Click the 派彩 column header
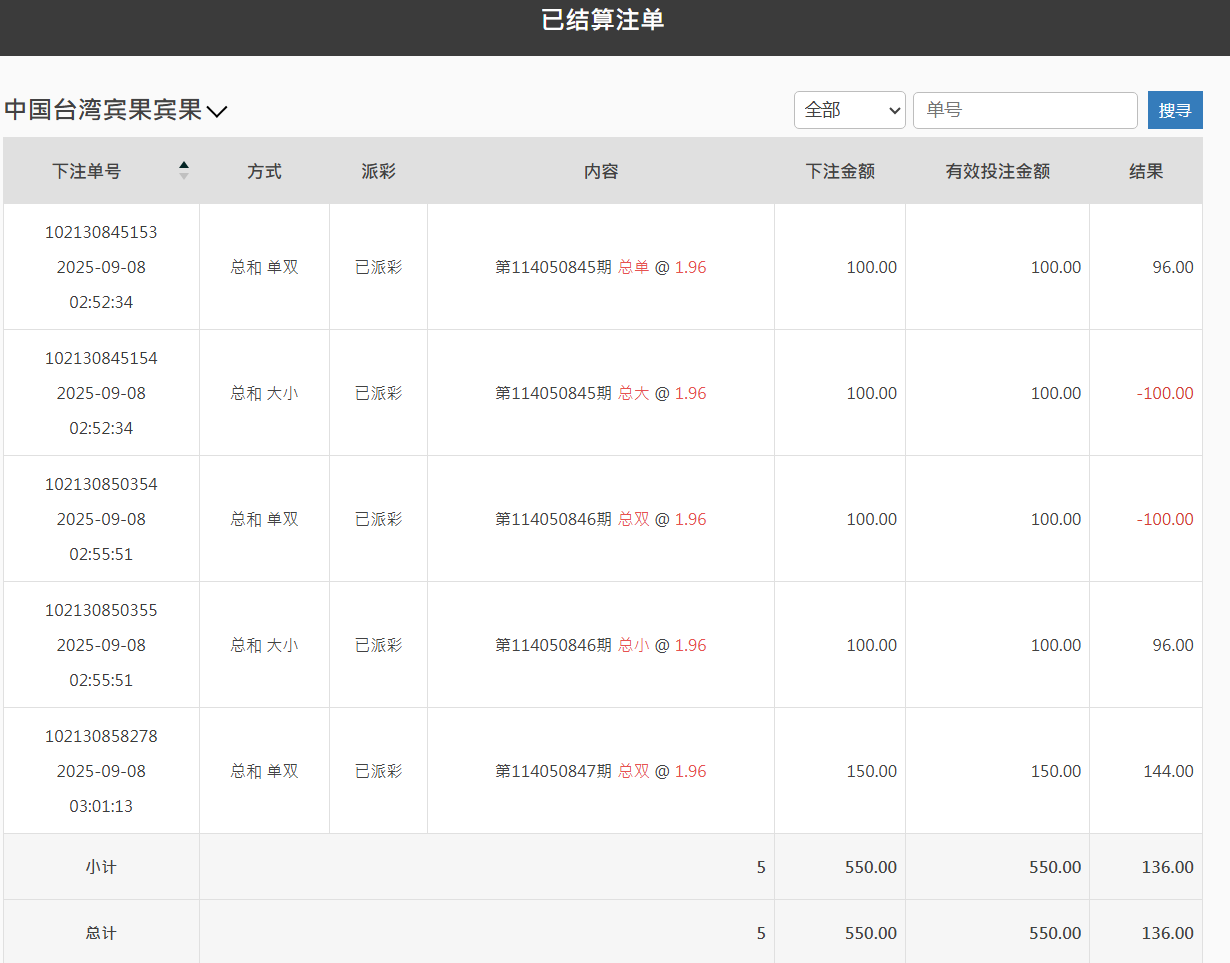Image resolution: width=1230 pixels, height=963 pixels. tap(378, 171)
